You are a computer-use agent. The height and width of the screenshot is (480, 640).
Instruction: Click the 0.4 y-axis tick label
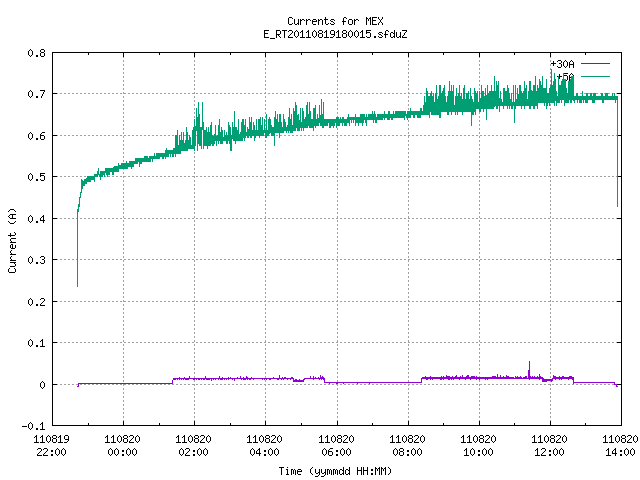36,219
